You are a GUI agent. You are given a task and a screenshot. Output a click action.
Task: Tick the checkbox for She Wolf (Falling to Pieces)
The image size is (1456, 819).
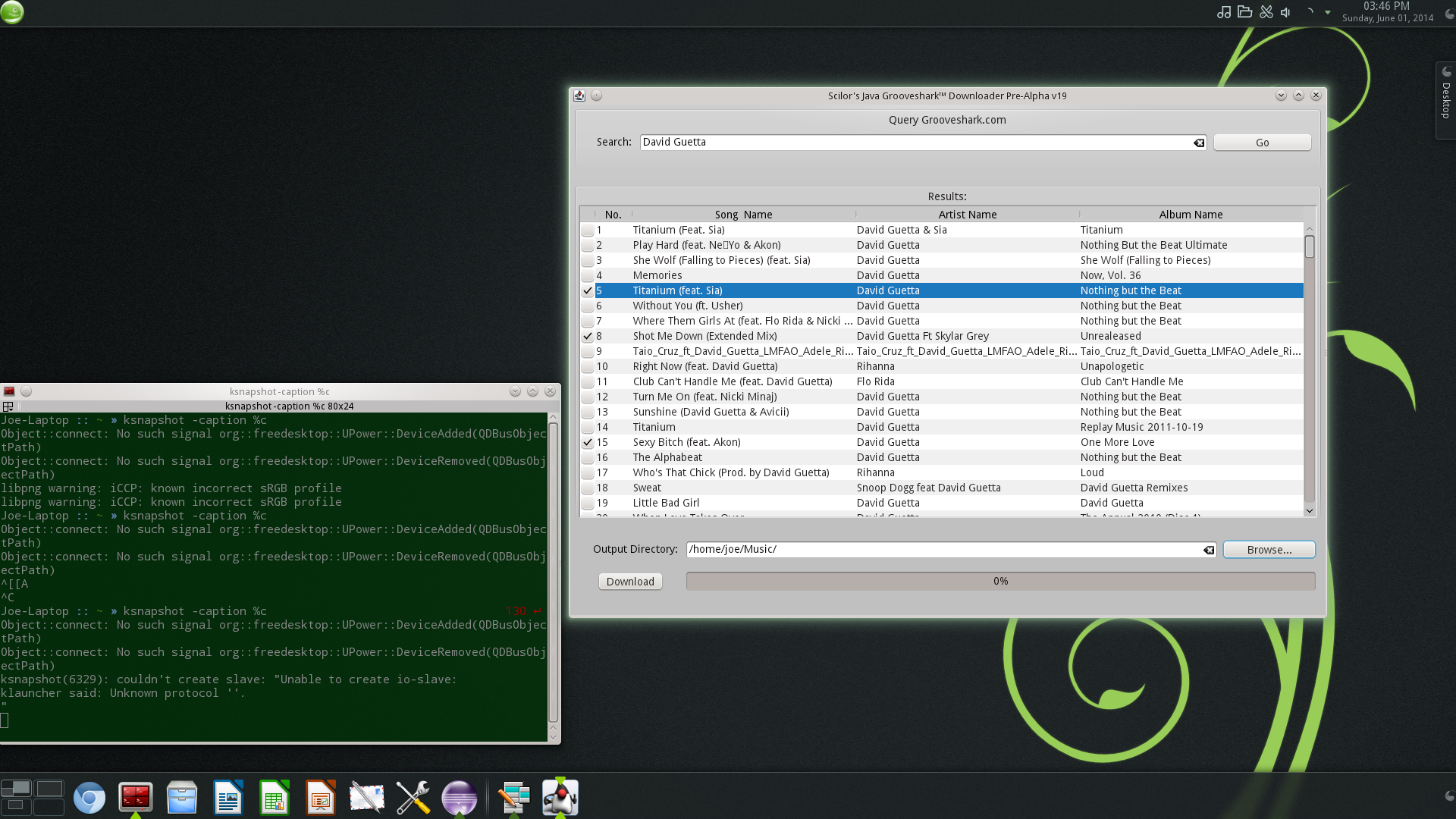[x=588, y=260]
